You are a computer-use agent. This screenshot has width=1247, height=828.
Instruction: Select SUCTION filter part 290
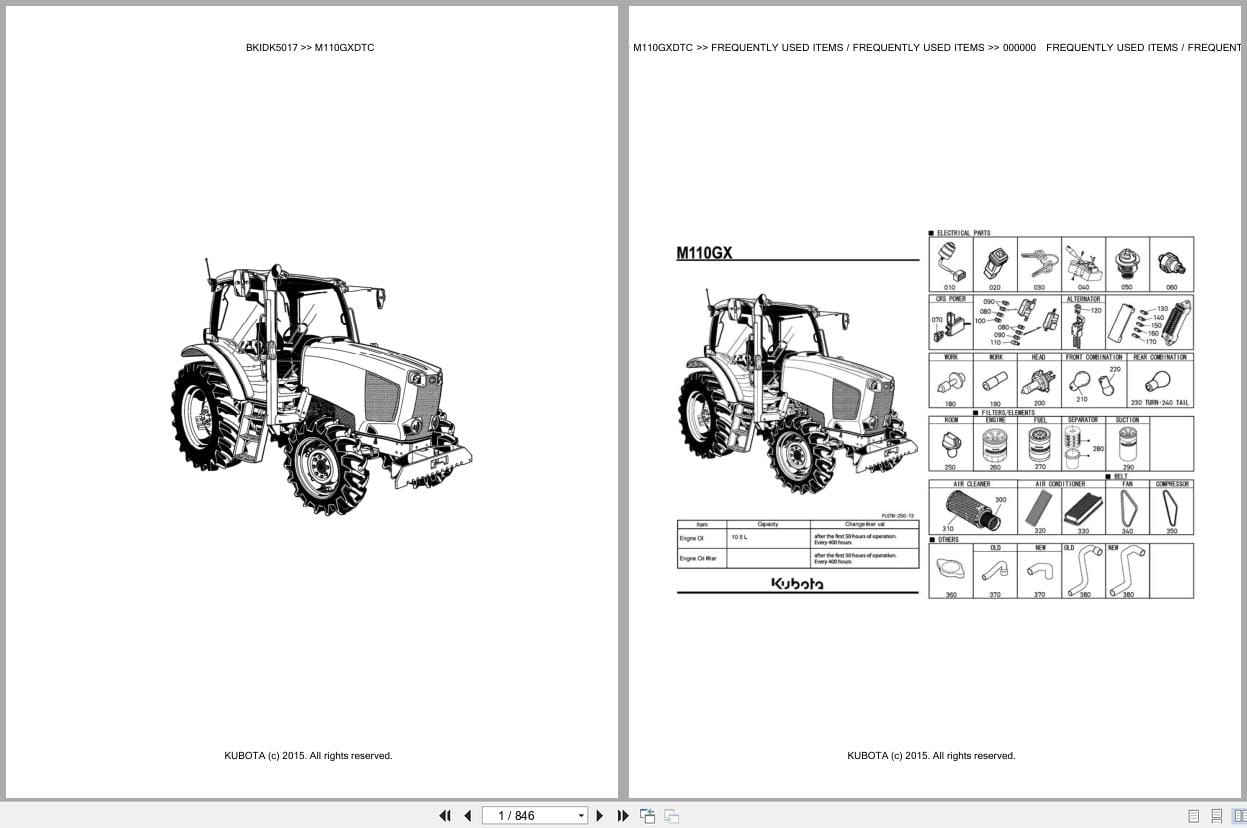click(1127, 446)
